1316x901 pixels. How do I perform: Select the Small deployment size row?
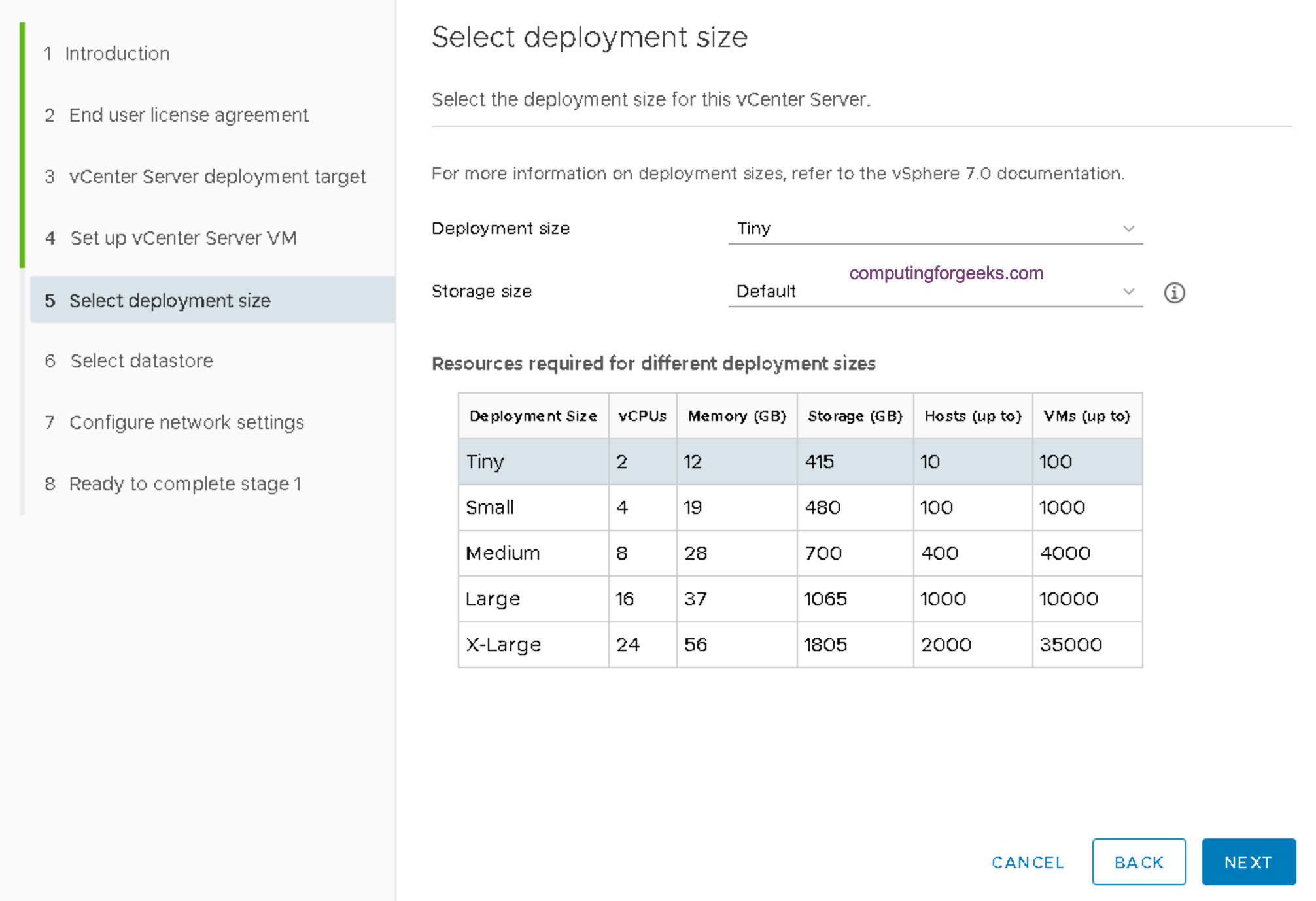719,507
